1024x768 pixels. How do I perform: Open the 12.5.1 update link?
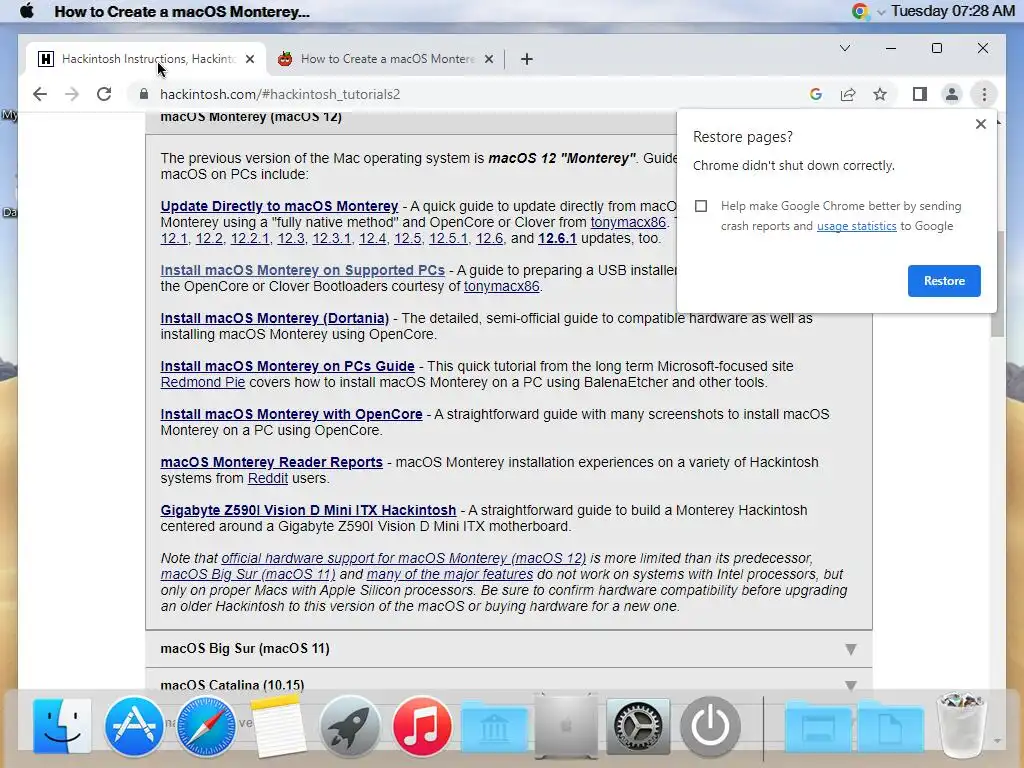tap(448, 238)
